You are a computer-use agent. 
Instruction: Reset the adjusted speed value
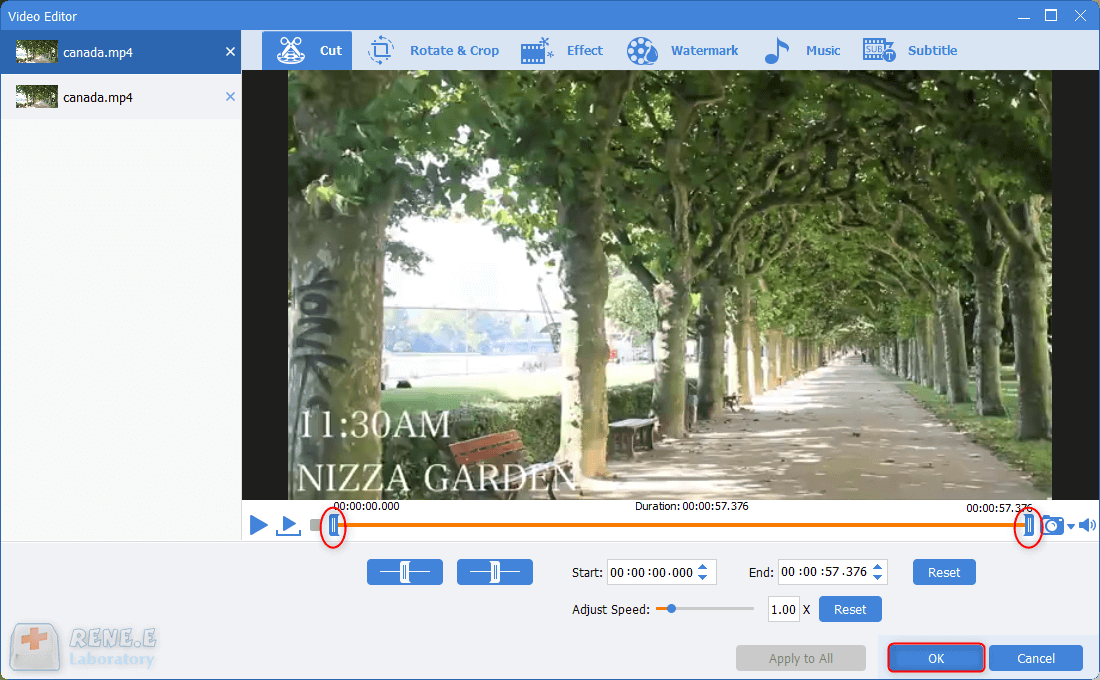pos(849,609)
